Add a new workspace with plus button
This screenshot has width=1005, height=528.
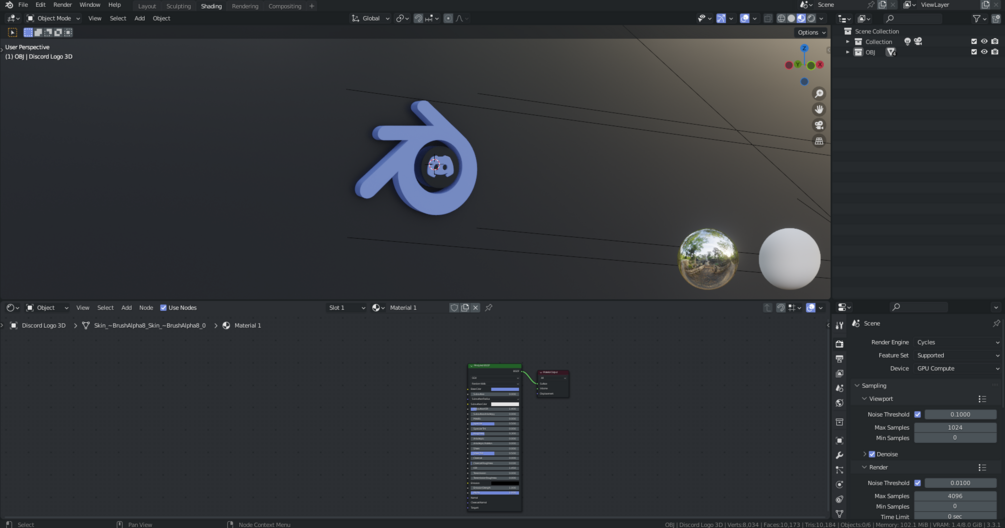312,6
